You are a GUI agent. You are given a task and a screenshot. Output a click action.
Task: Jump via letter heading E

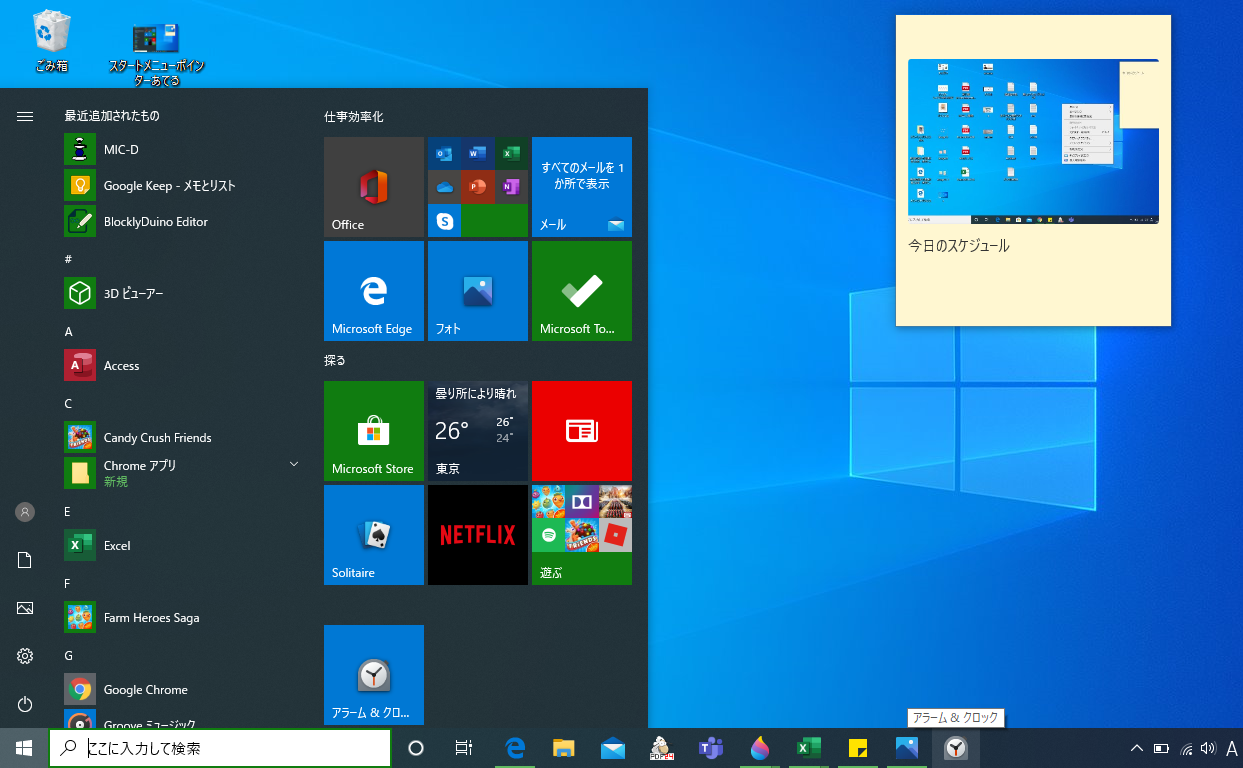point(68,511)
